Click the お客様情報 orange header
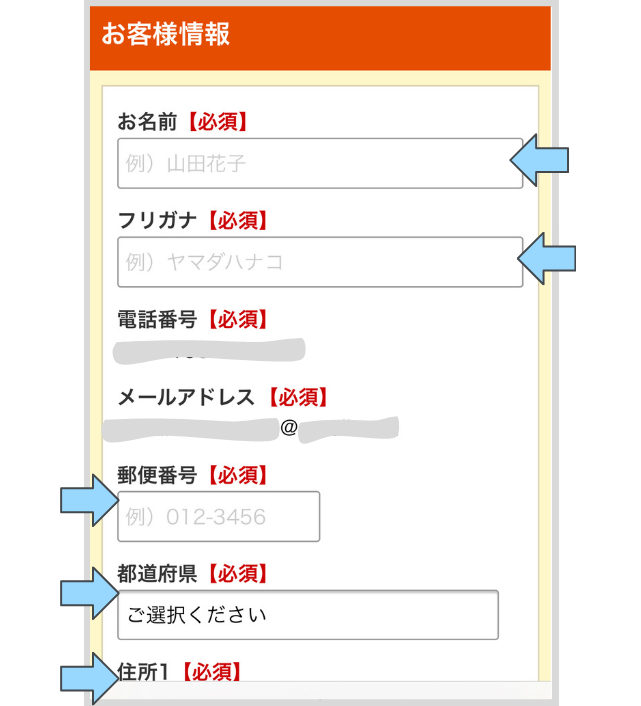The image size is (641, 706). (320, 38)
